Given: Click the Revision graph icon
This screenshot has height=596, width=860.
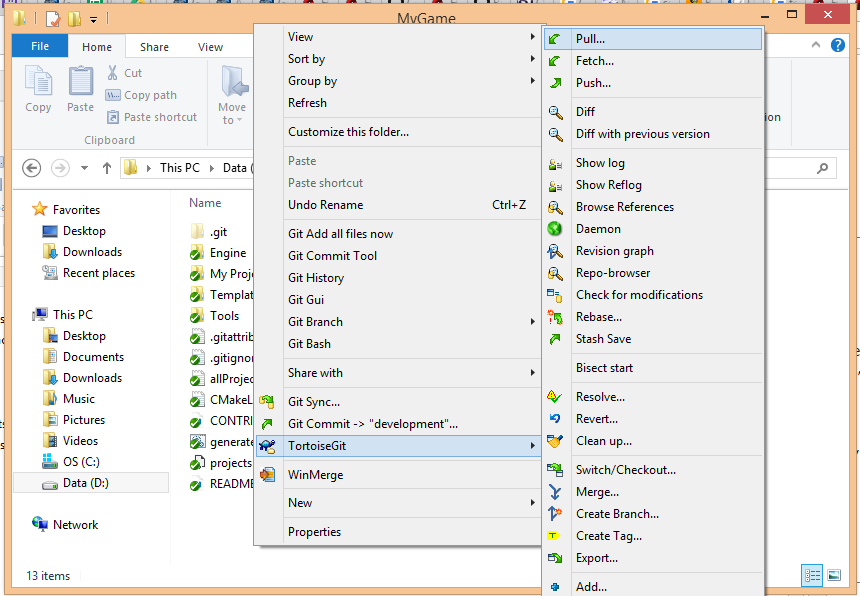Looking at the screenshot, I should pyautogui.click(x=555, y=251).
